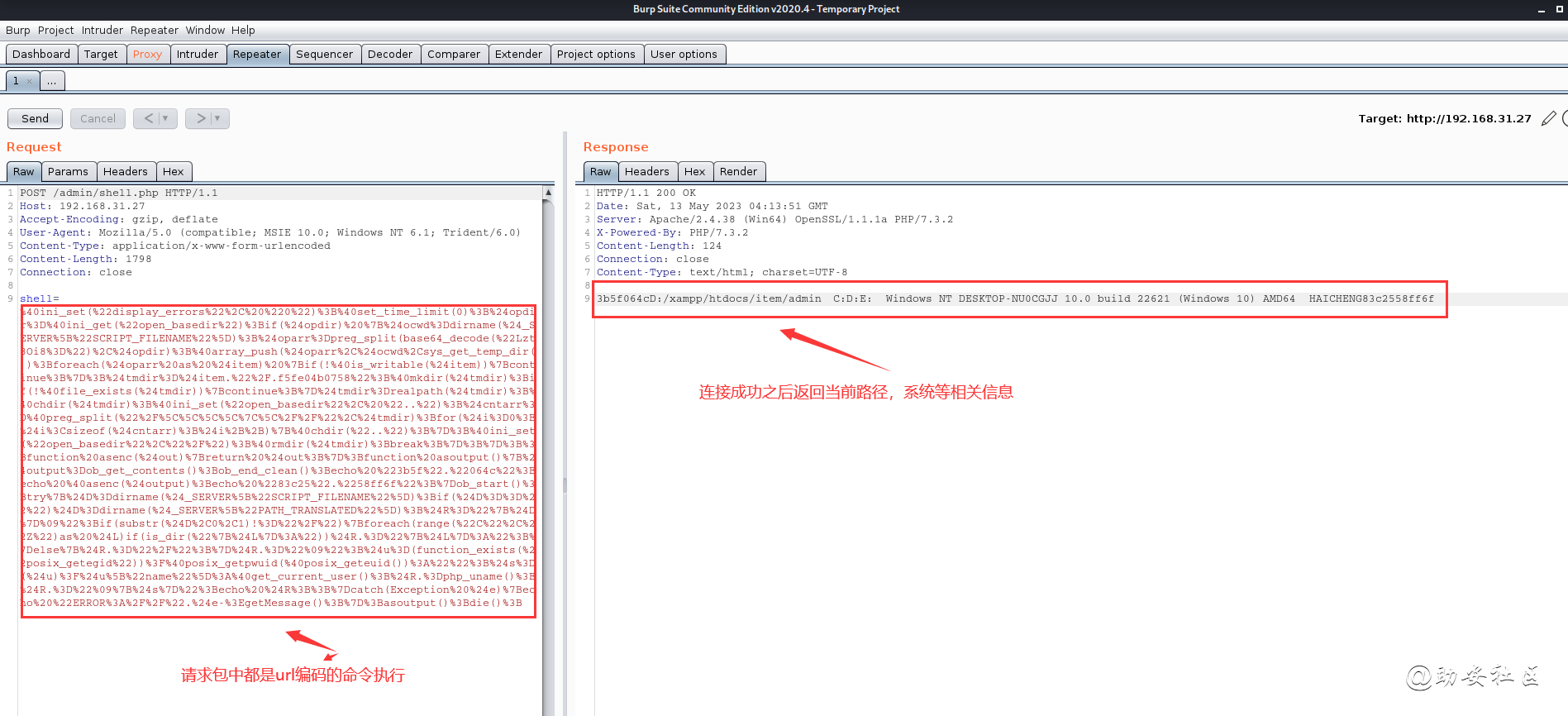Click the pencil icon to edit target
Viewport: 1568px width, 716px height.
[1548, 119]
